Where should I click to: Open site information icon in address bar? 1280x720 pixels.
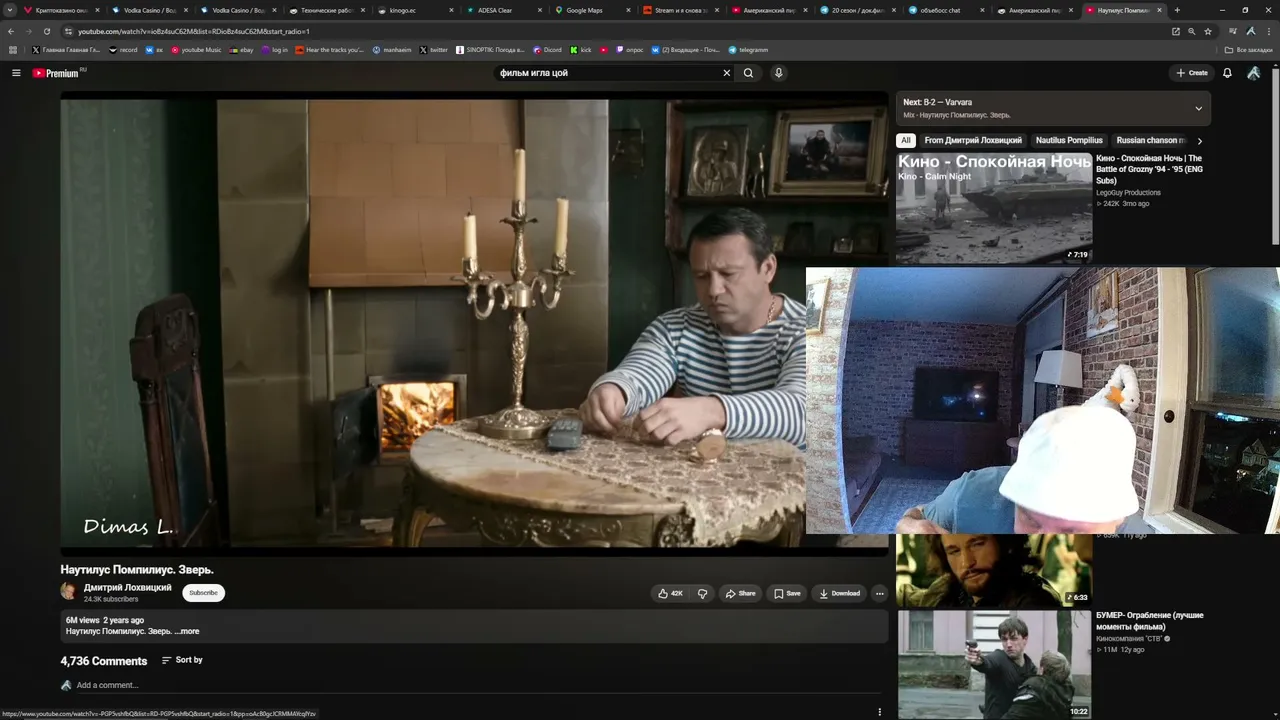point(68,31)
